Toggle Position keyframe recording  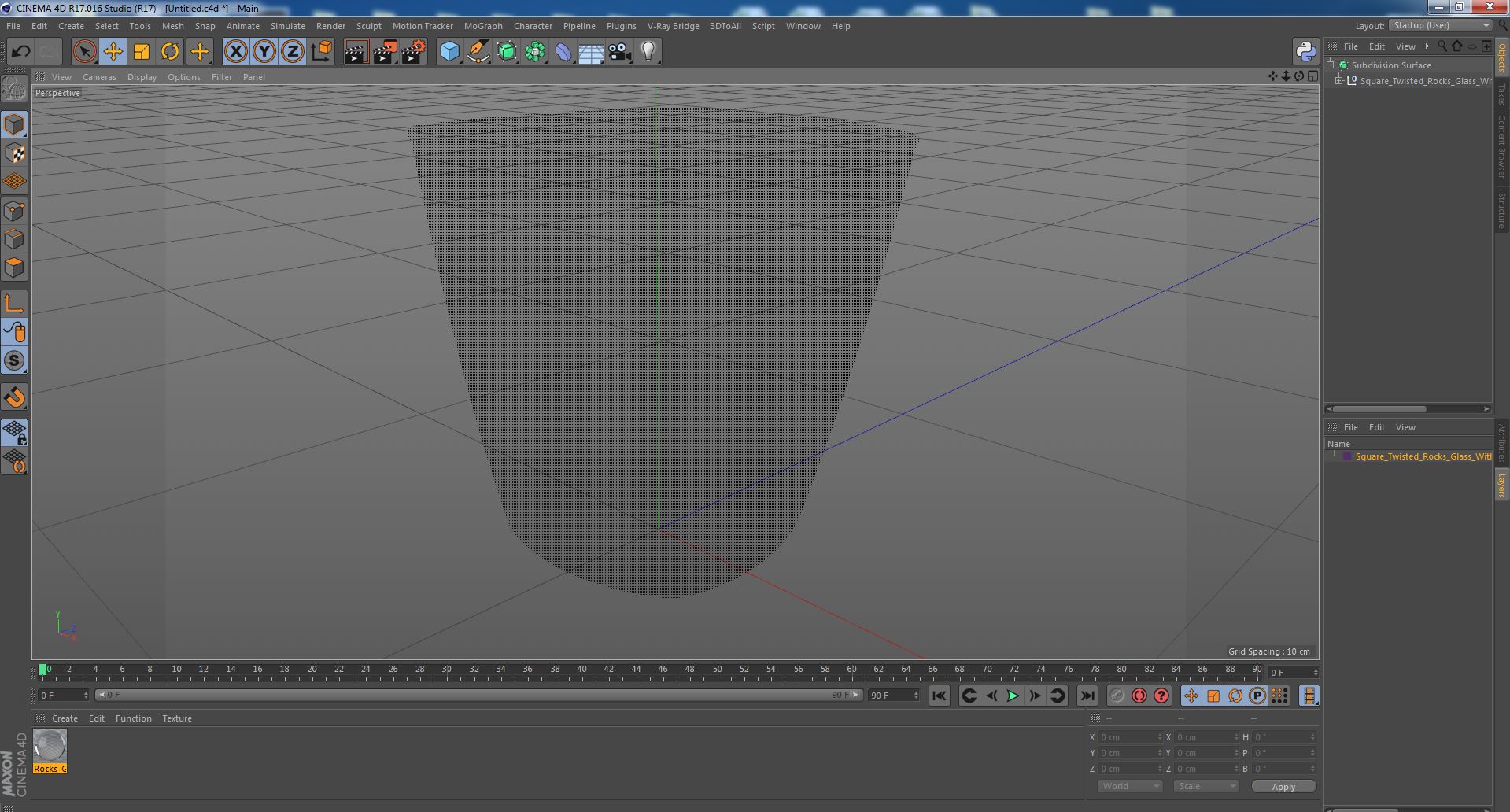coord(1191,696)
